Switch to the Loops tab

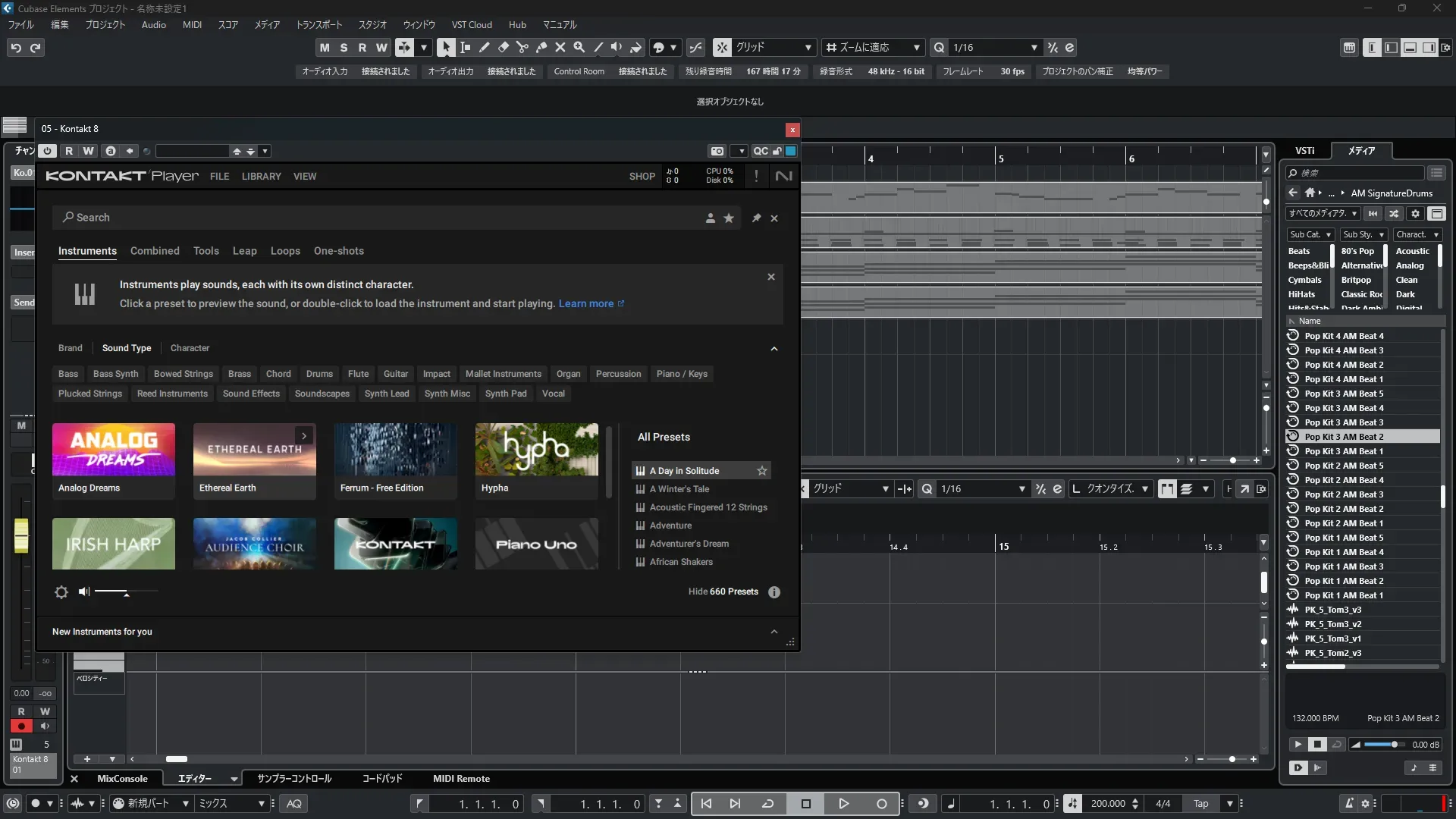click(285, 251)
